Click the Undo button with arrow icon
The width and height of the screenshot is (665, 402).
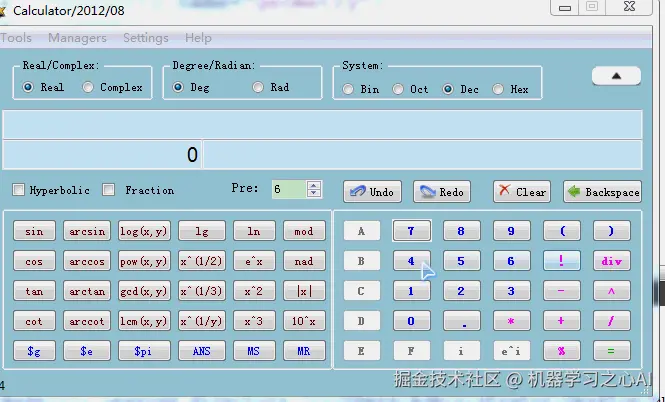[372, 192]
